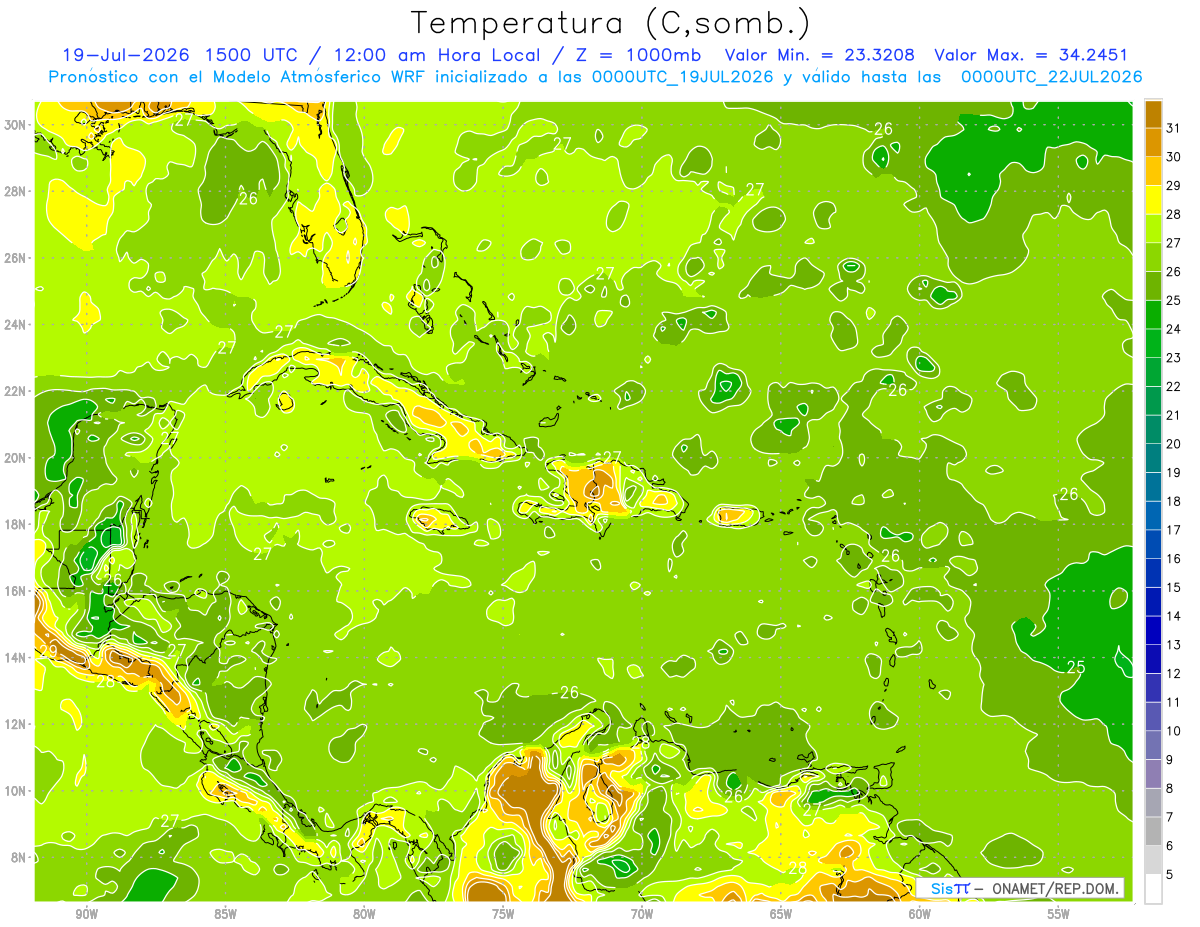Click the legend value 18
The image size is (1200, 927).
tap(1173, 502)
